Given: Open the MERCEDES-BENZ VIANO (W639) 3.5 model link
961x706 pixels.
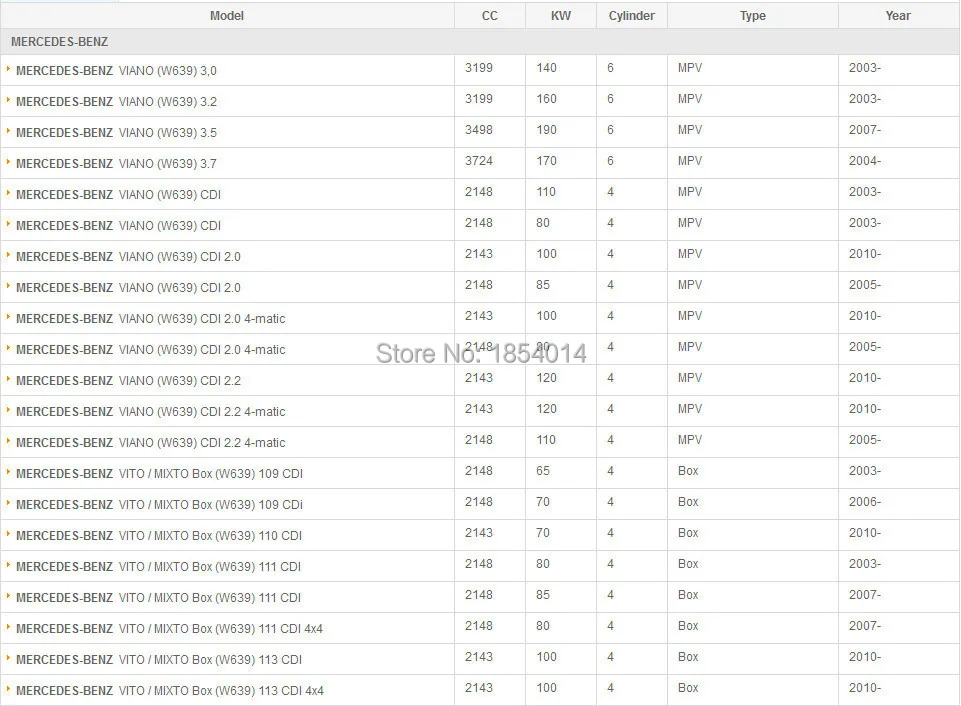Looking at the screenshot, I should (x=116, y=132).
